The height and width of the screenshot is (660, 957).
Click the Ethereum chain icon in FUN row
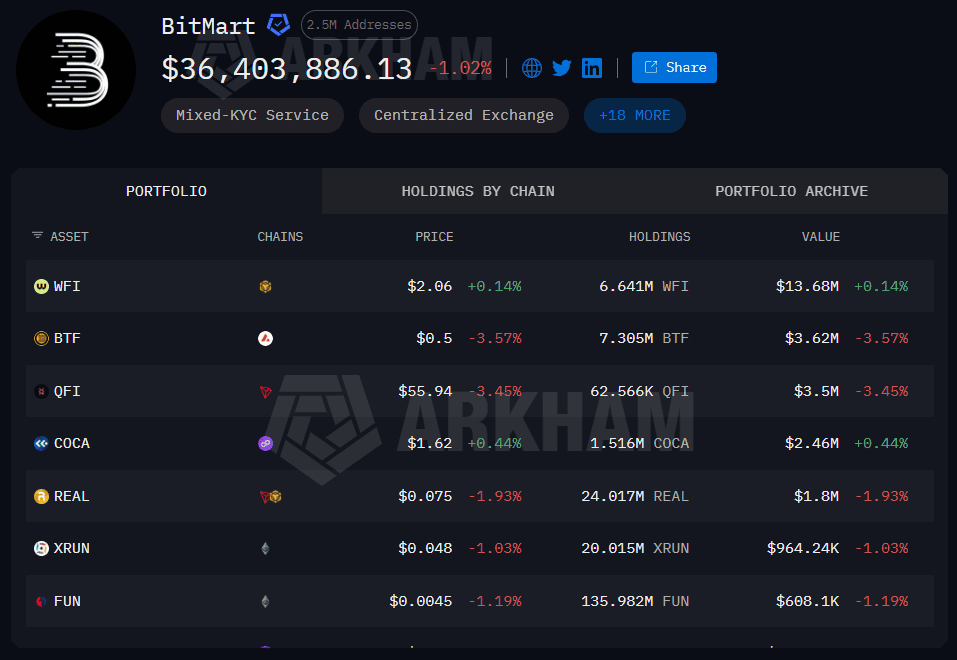coord(265,601)
